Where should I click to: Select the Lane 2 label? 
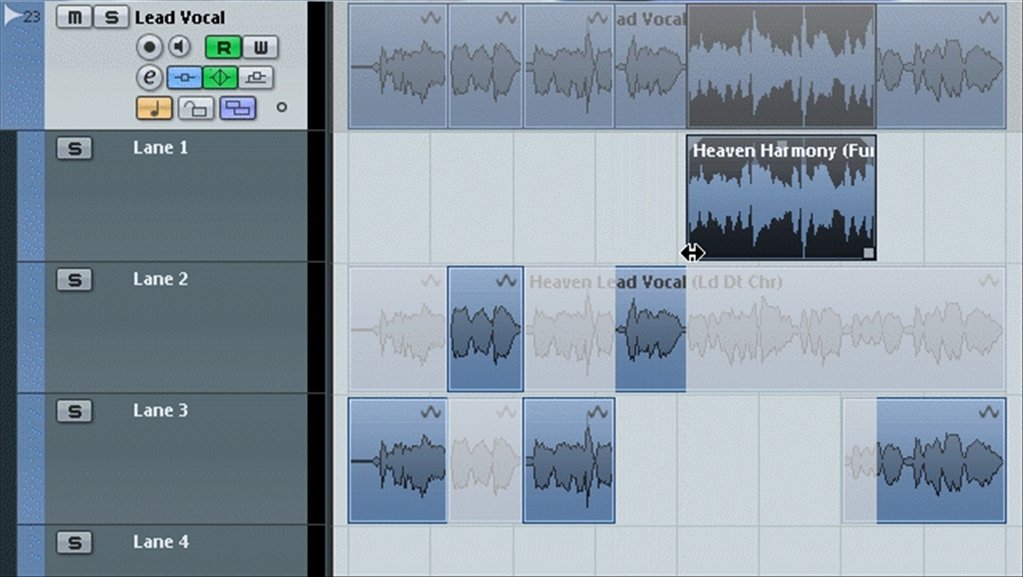click(160, 279)
